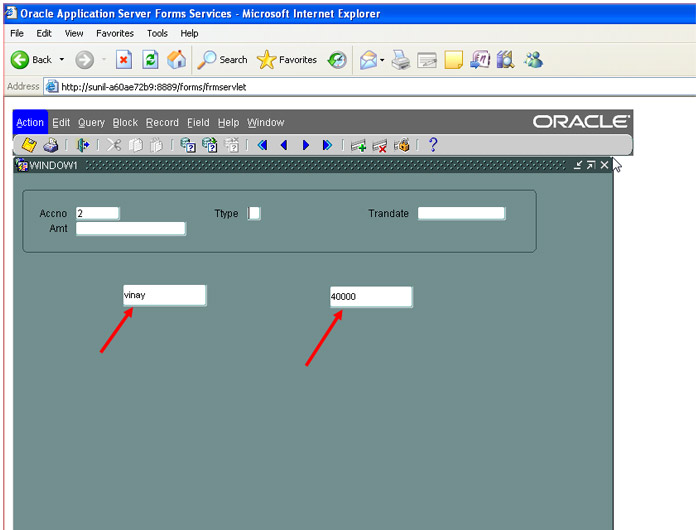Image resolution: width=700 pixels, height=530 pixels.
Task: Open the browser Favorites menu
Action: [x=115, y=33]
